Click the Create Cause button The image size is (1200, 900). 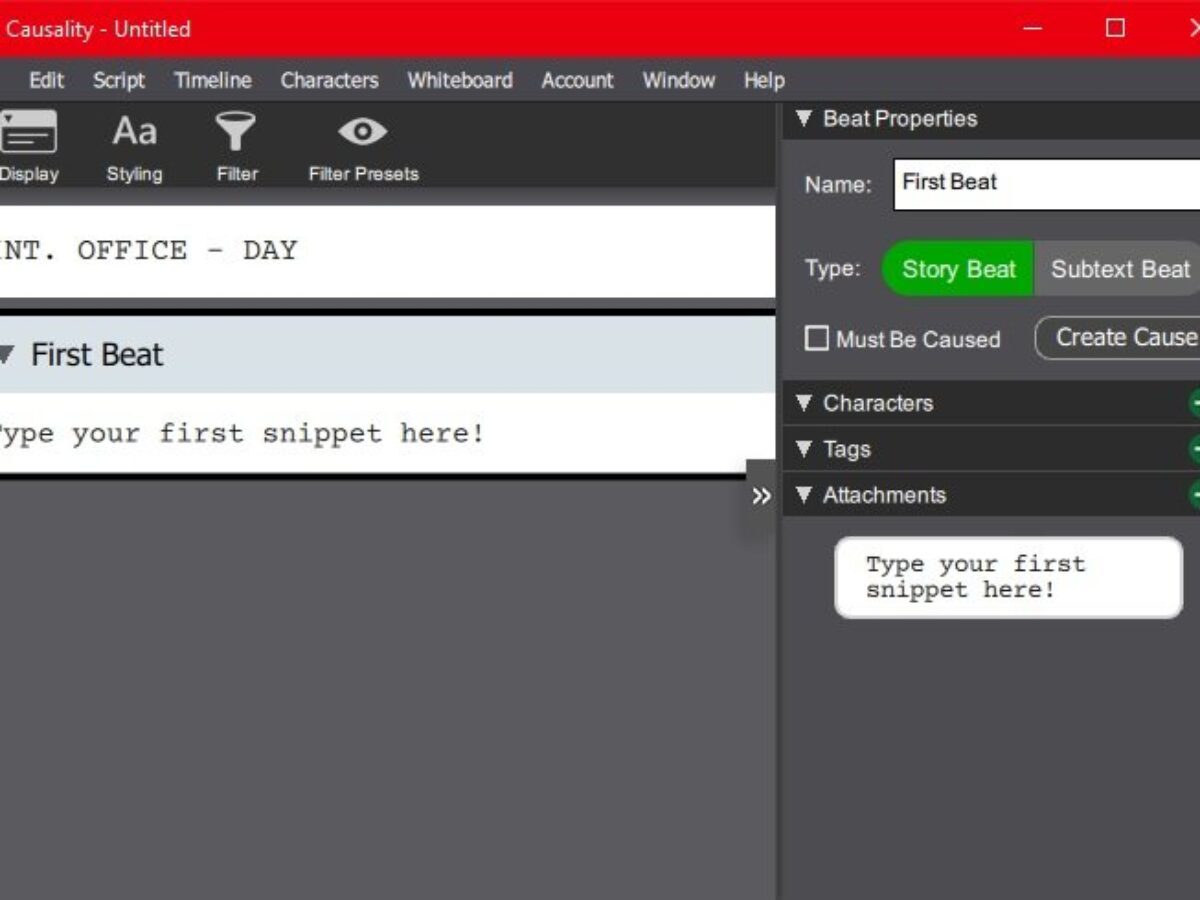[1120, 338]
